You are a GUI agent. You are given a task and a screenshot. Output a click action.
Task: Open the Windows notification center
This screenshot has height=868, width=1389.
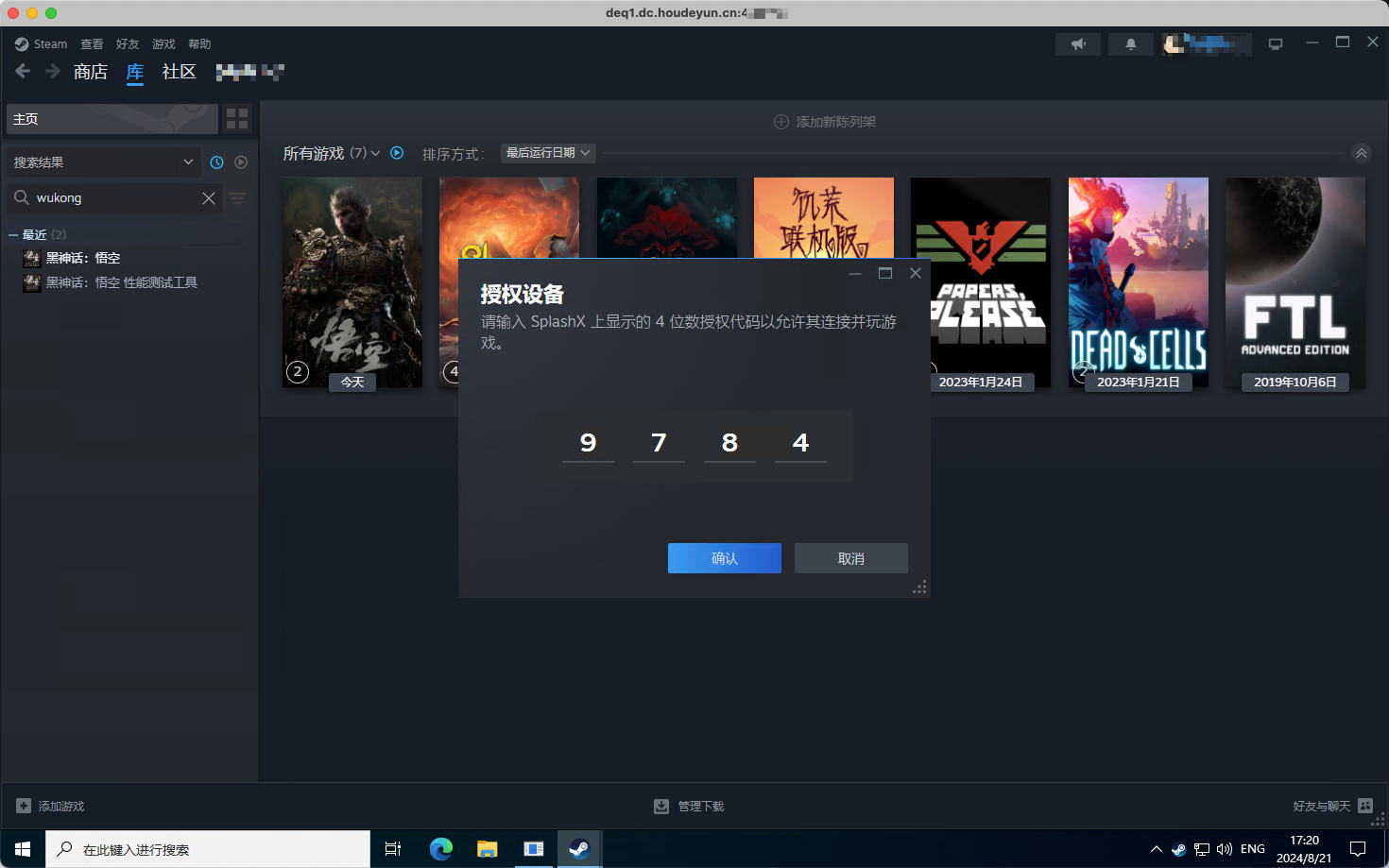click(1358, 849)
